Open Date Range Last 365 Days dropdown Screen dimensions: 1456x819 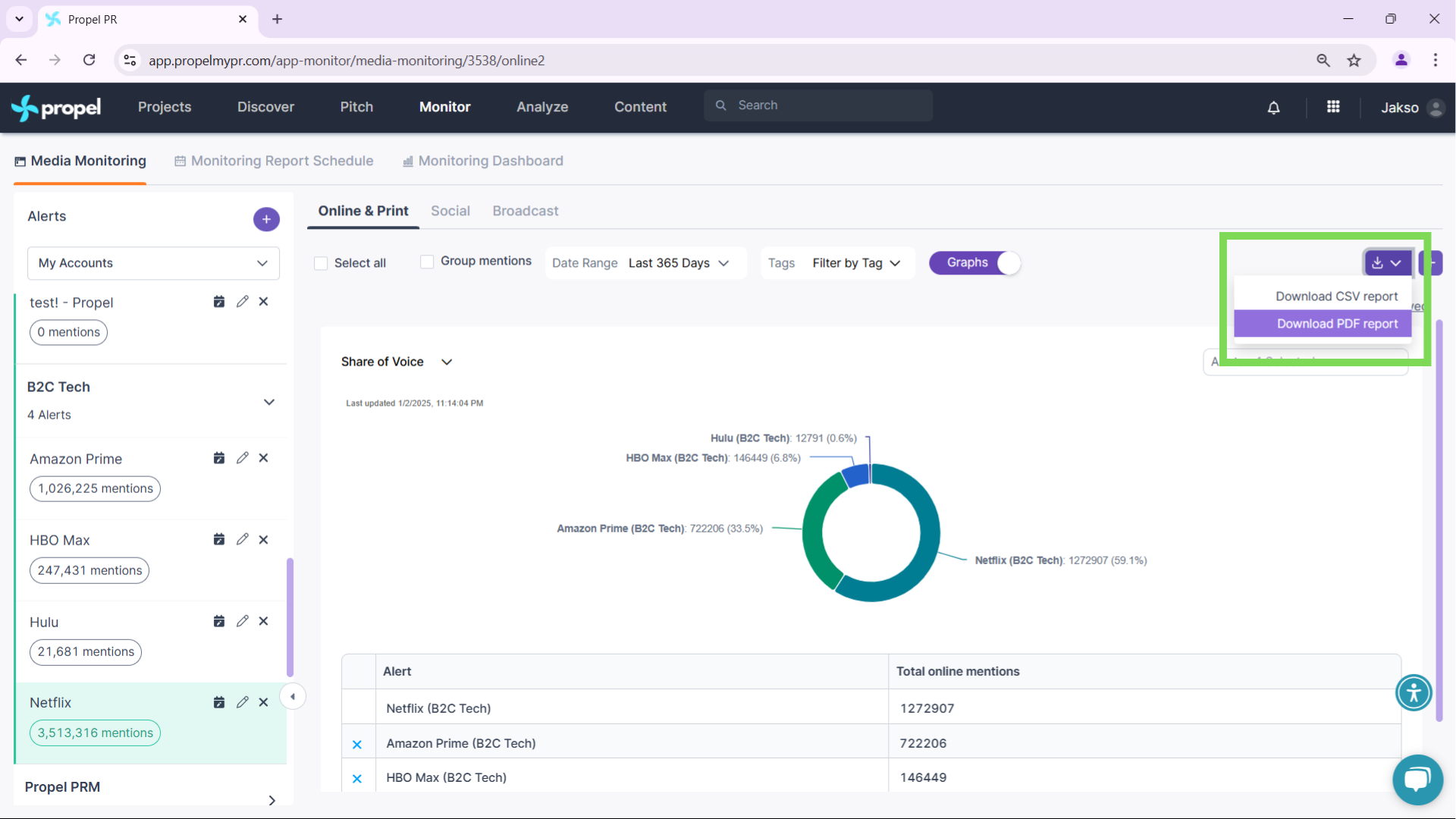pos(645,263)
